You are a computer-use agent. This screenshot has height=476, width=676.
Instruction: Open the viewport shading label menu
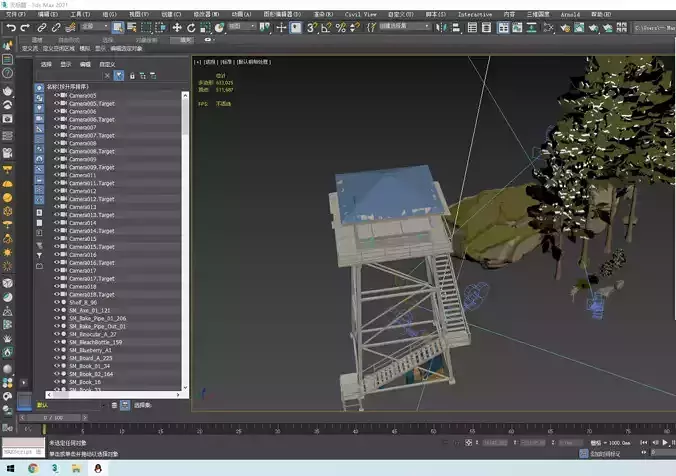[254, 62]
